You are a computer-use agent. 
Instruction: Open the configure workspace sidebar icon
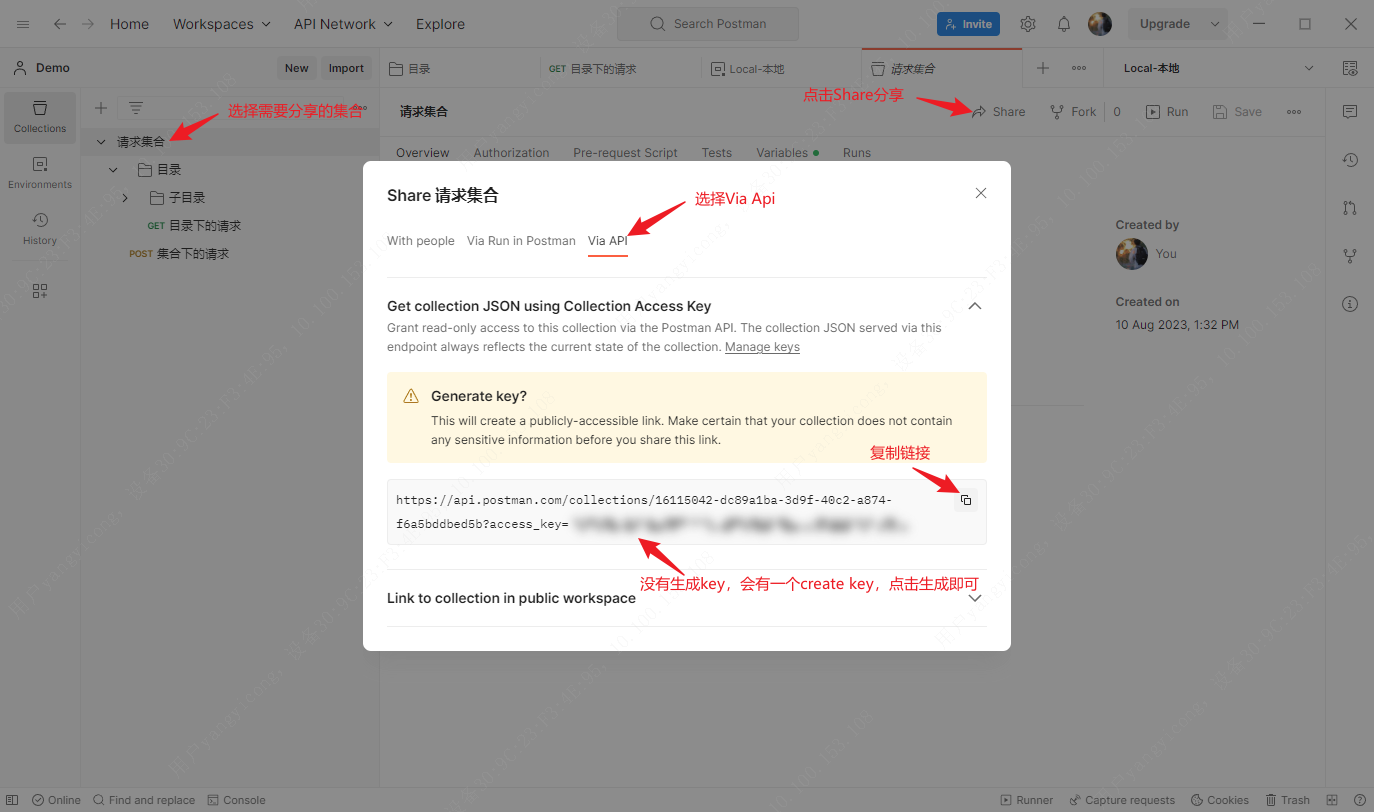point(40,291)
